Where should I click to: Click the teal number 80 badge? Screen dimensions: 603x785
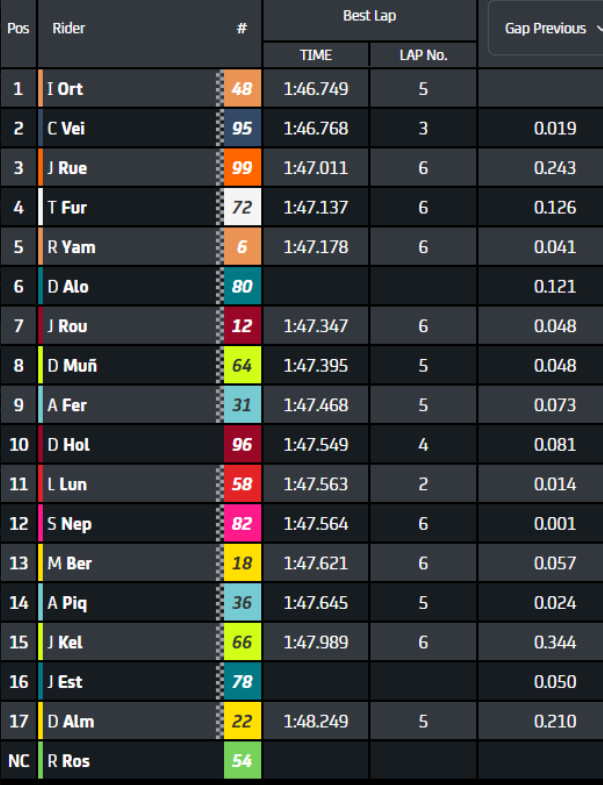242,287
